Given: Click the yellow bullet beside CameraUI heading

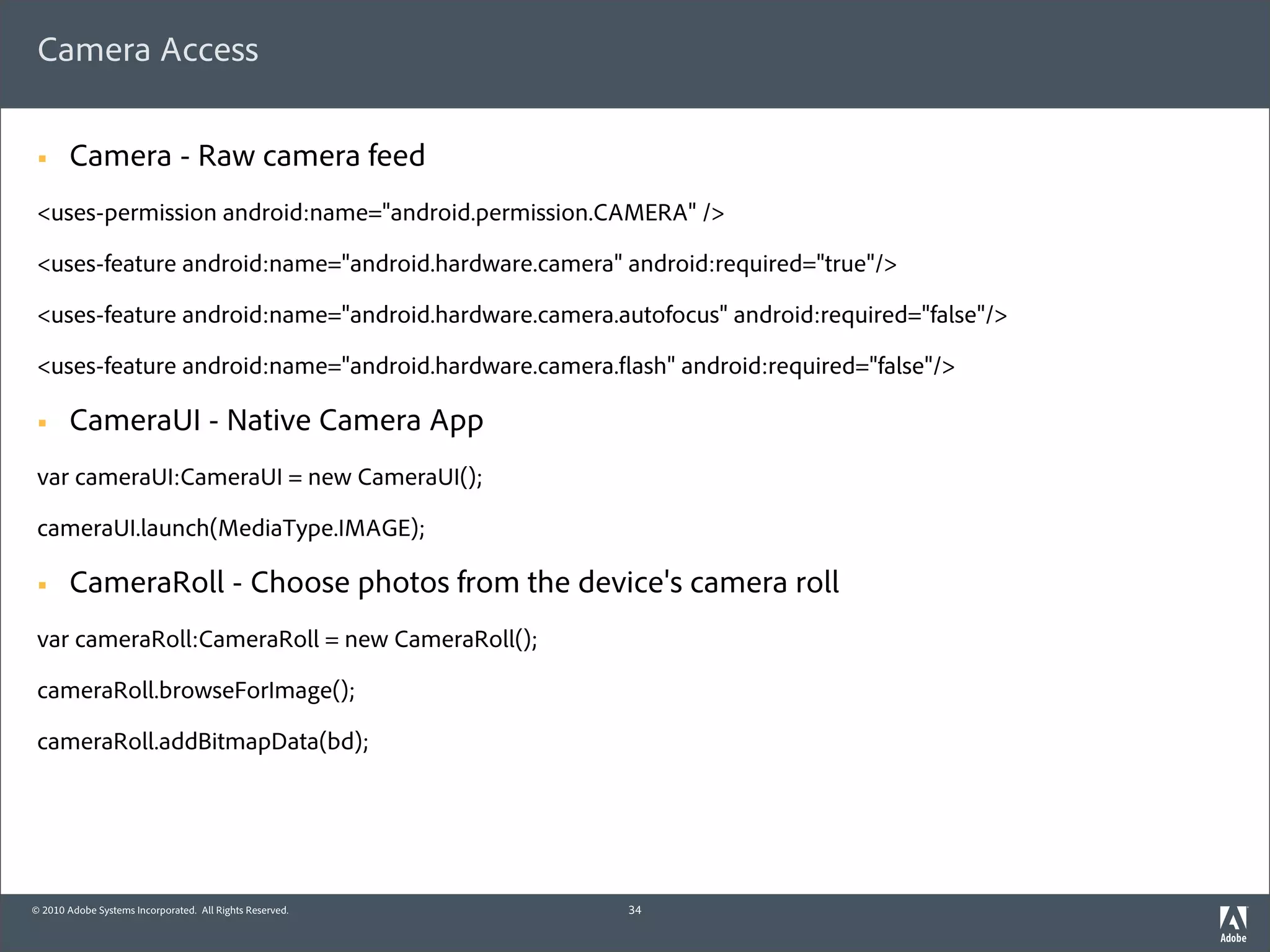Looking at the screenshot, I should tap(42, 423).
